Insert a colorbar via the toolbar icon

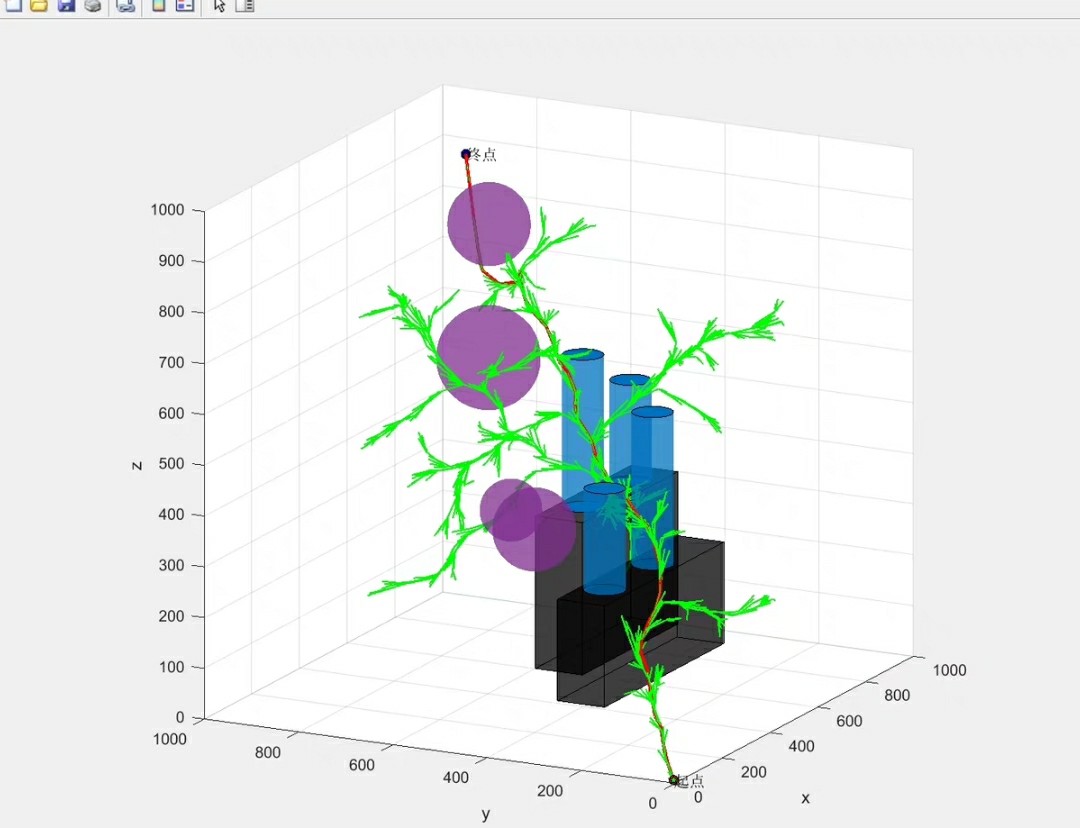point(158,6)
